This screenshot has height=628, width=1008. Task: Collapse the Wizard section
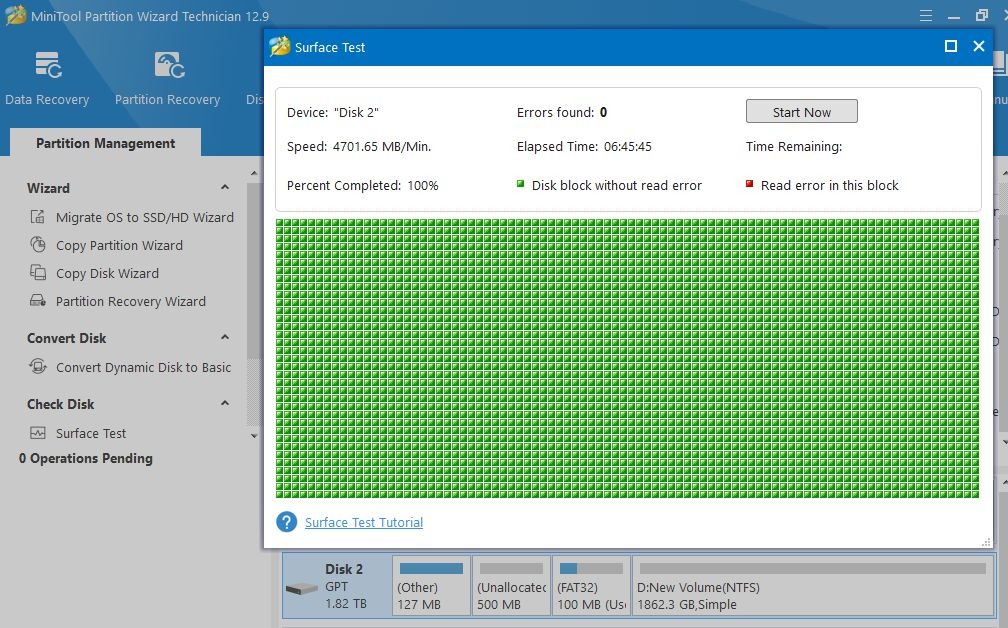click(225, 188)
